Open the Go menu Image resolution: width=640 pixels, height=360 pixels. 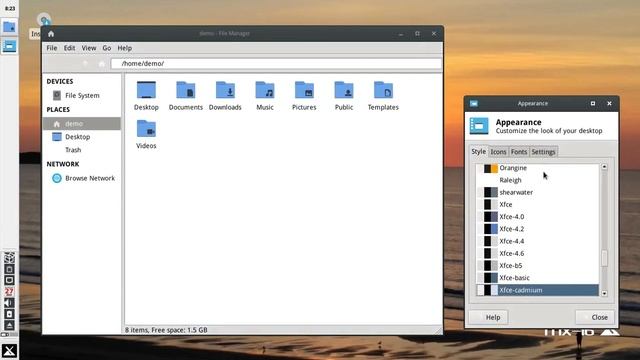[x=107, y=48]
